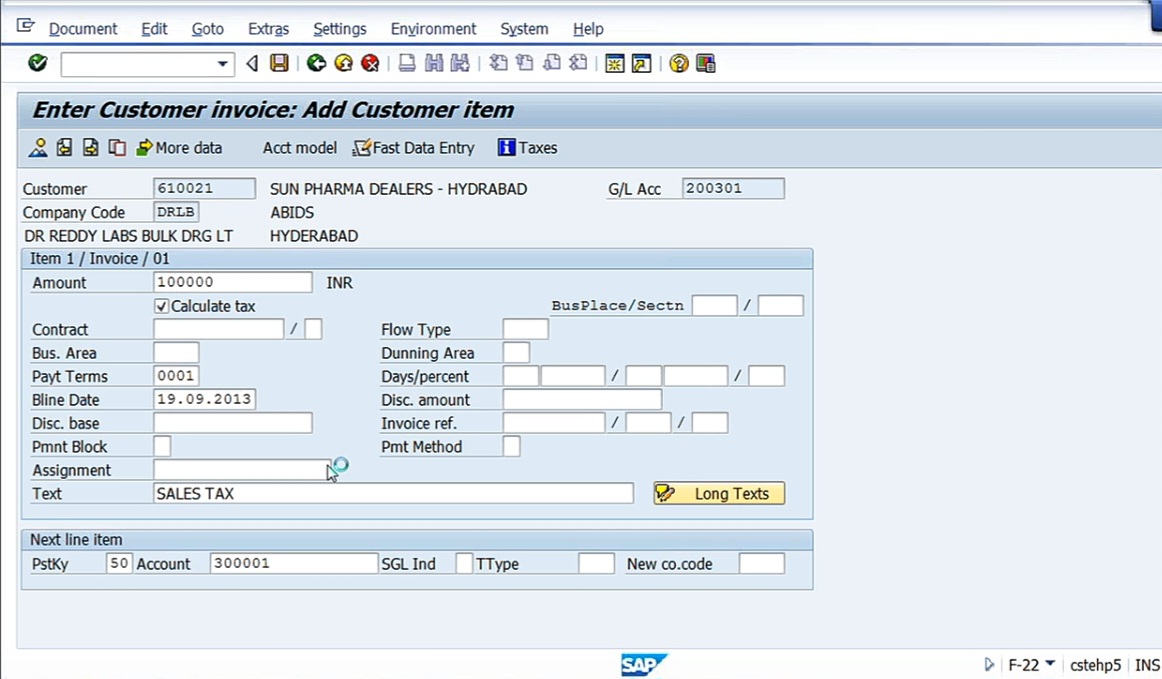This screenshot has height=679, width=1162.
Task: Click the Dunning Area input field
Action: (516, 353)
